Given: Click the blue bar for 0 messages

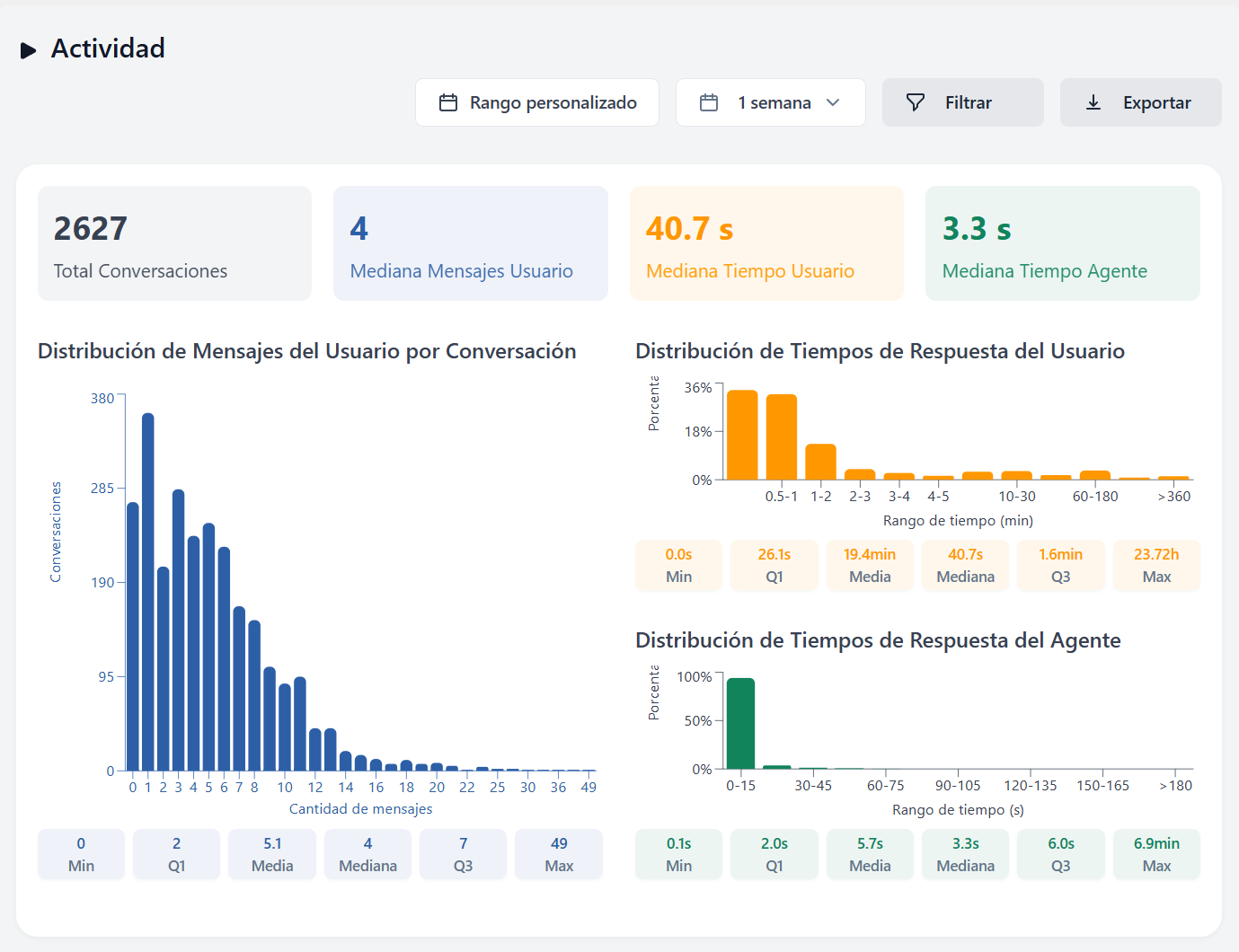Looking at the screenshot, I should pos(133,636).
